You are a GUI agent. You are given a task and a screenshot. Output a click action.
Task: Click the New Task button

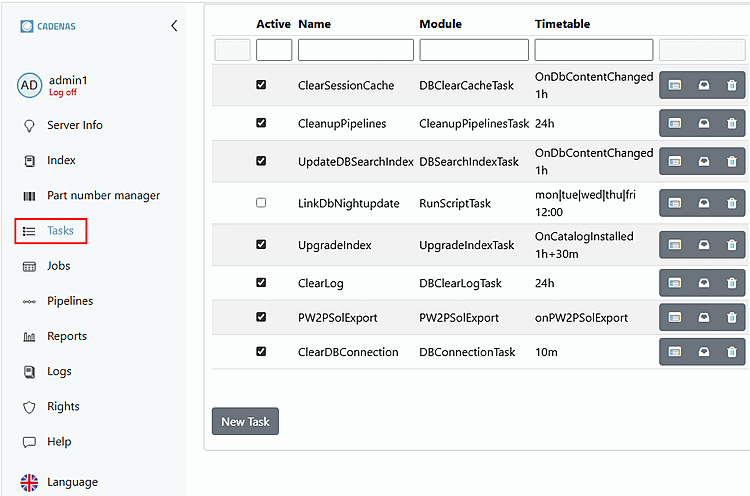point(245,421)
